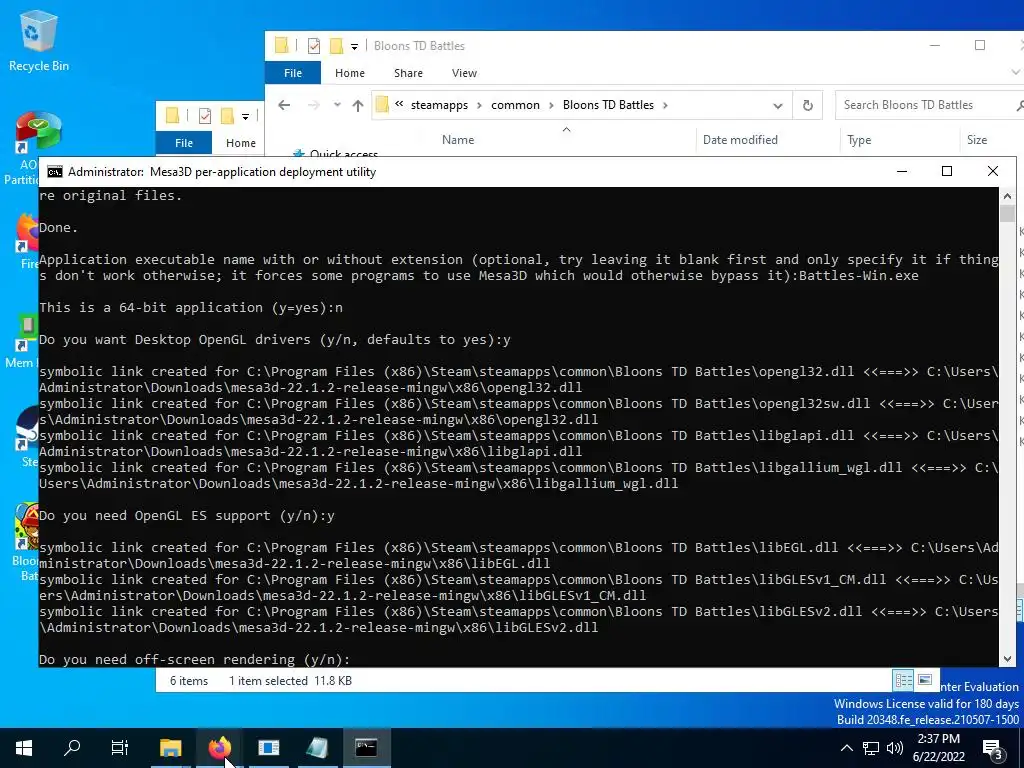
Task: Click common in the address breadcrumb
Action: [515, 105]
